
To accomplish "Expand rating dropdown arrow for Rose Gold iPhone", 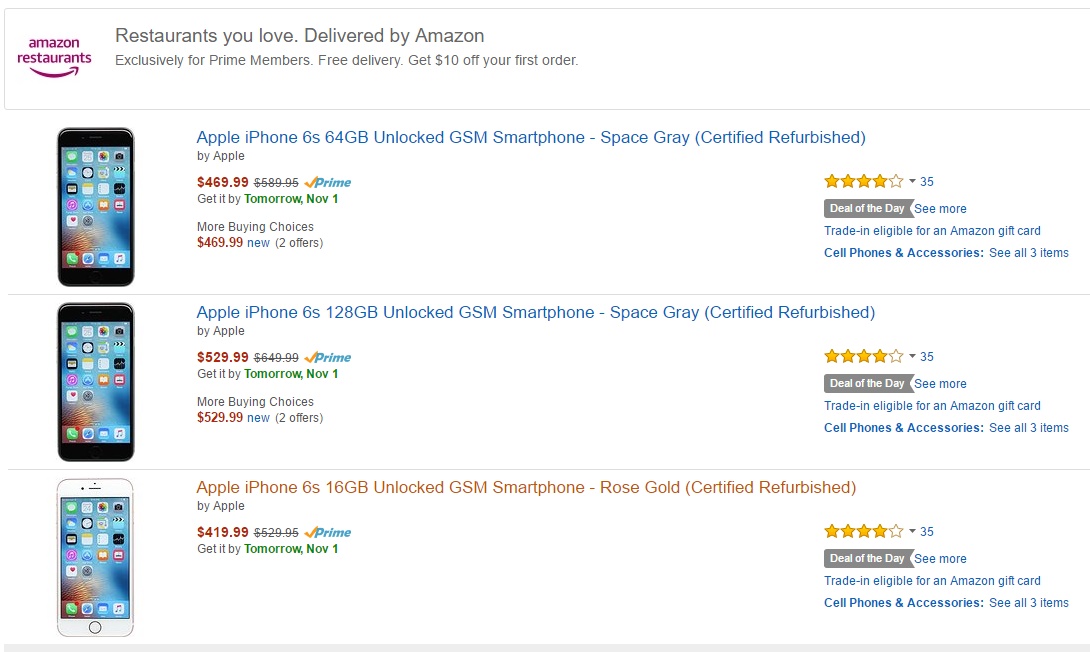I will (912, 532).
